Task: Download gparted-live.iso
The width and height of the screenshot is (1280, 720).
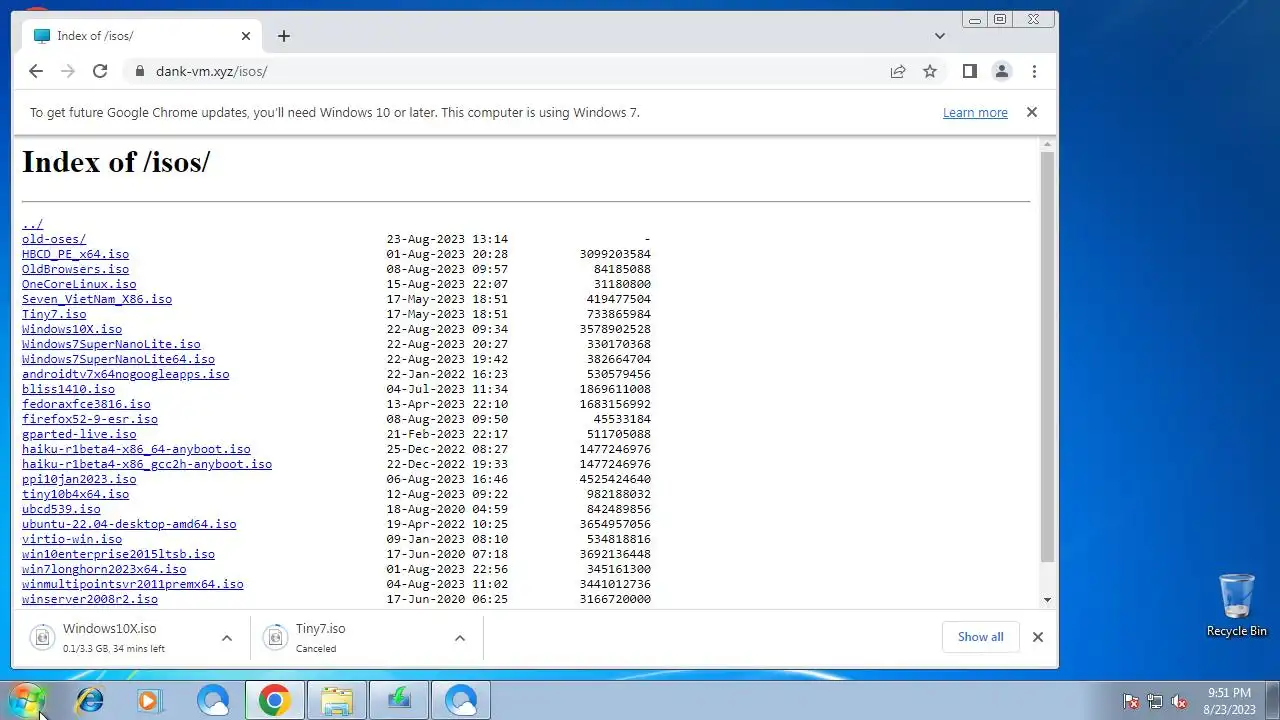Action: [79, 434]
